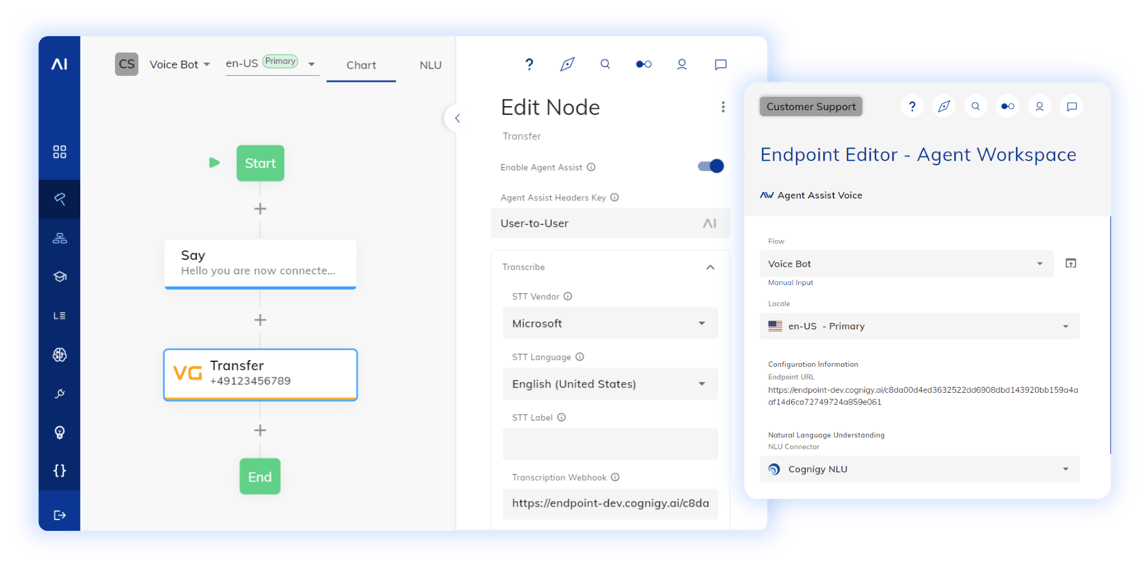
Task: Switch to the Chart tab
Action: coord(361,65)
